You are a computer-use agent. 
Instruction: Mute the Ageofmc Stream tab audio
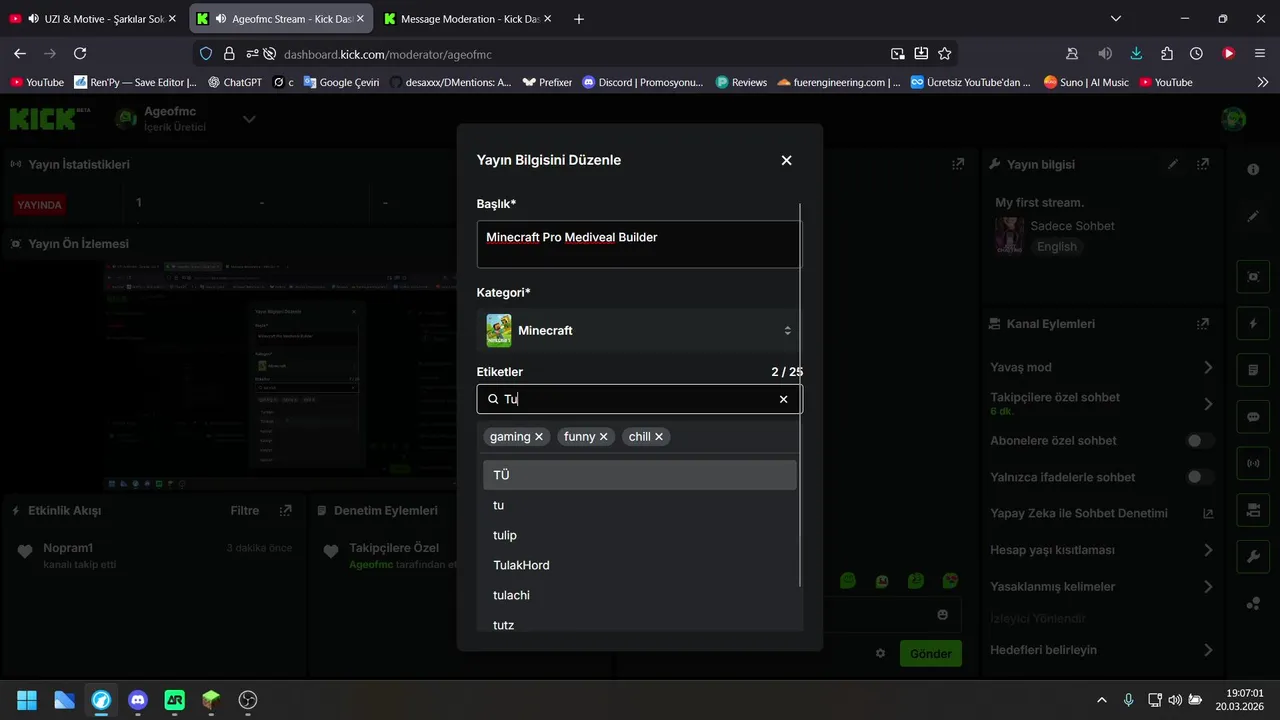coord(221,19)
